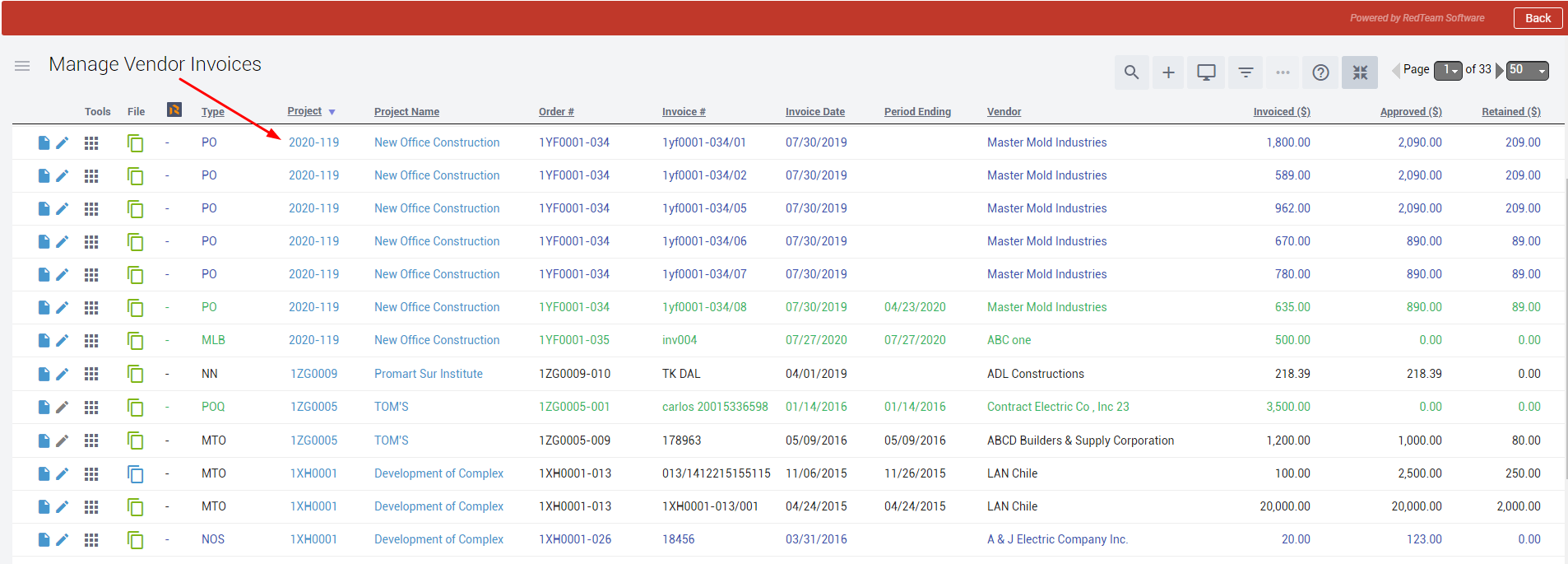This screenshot has height=564, width=1568.
Task: Open the page number dropdown
Action: pos(1447,71)
